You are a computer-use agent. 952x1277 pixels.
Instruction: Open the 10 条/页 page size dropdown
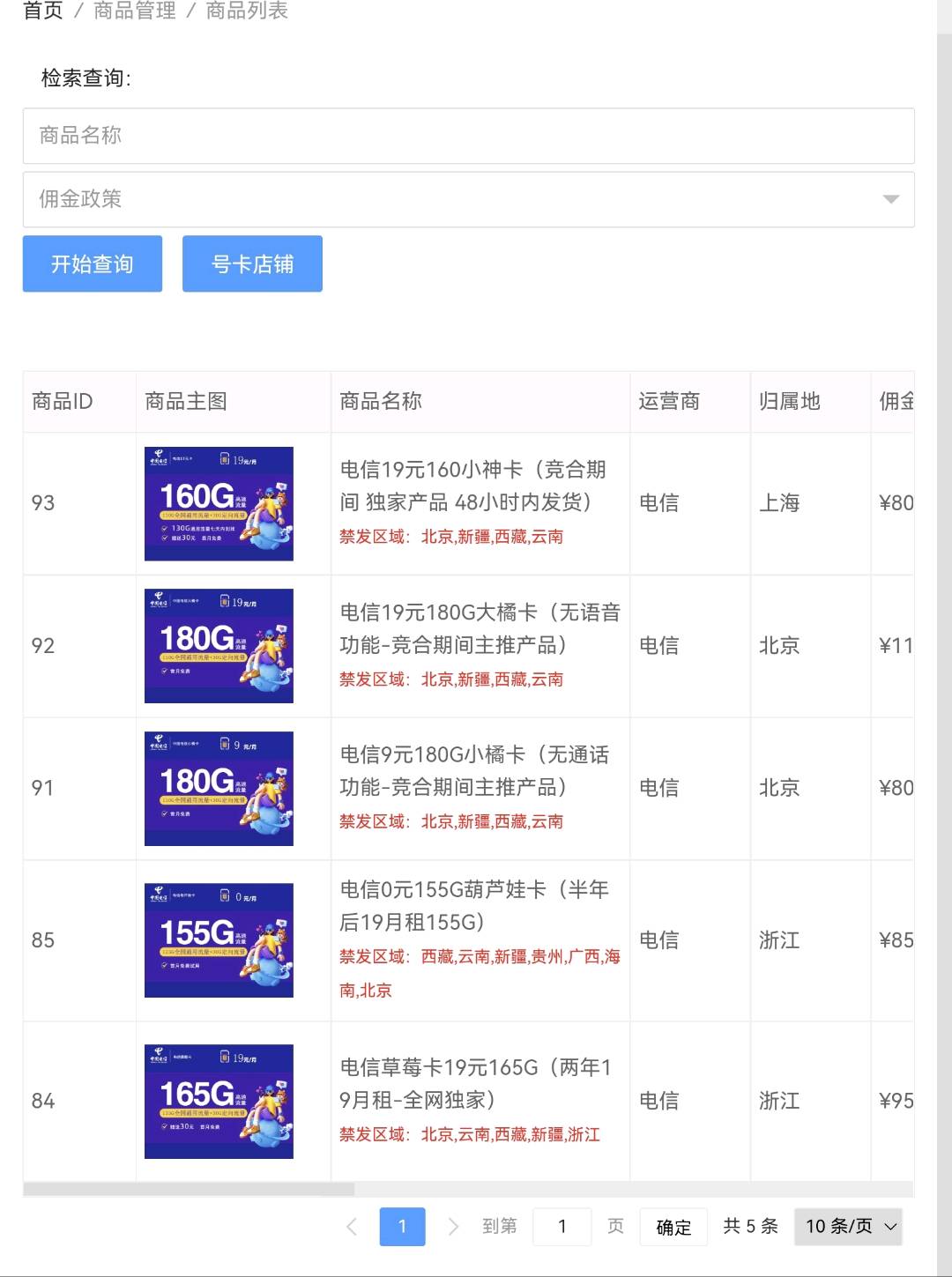[849, 1227]
